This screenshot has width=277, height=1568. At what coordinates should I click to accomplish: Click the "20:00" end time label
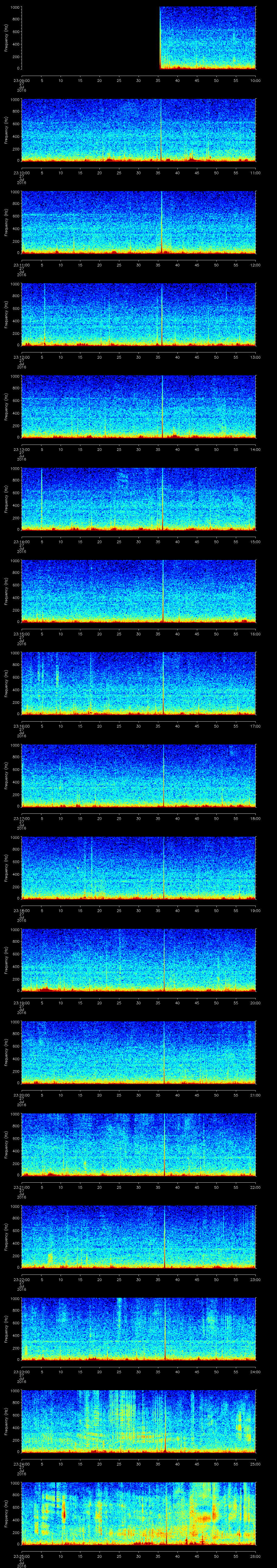(x=255, y=1003)
